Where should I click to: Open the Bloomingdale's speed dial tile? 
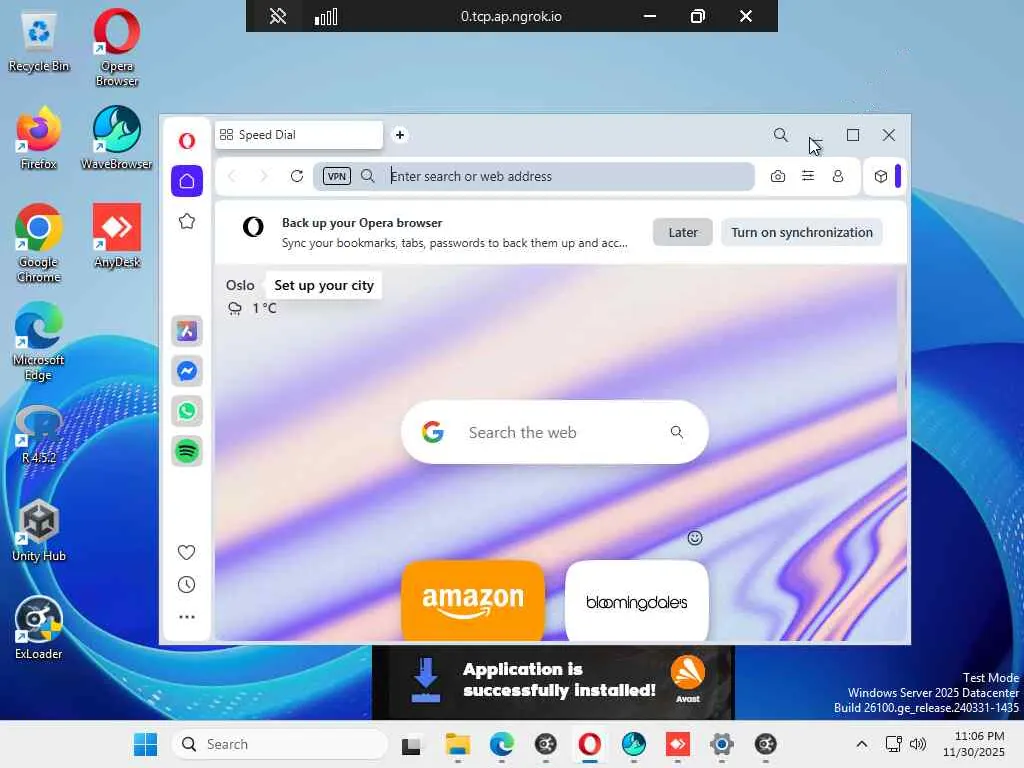coord(637,601)
